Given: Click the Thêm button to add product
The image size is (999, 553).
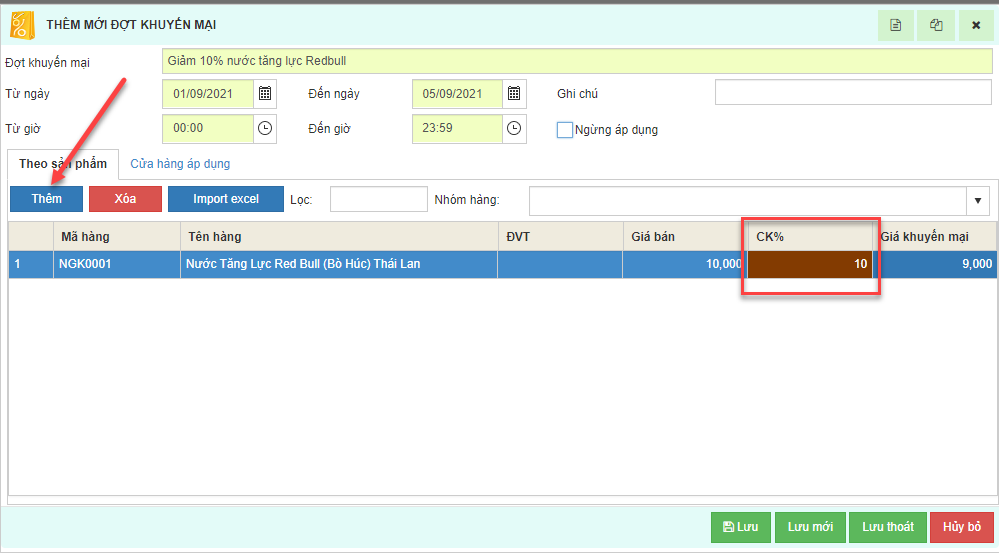Looking at the screenshot, I should 46,199.
